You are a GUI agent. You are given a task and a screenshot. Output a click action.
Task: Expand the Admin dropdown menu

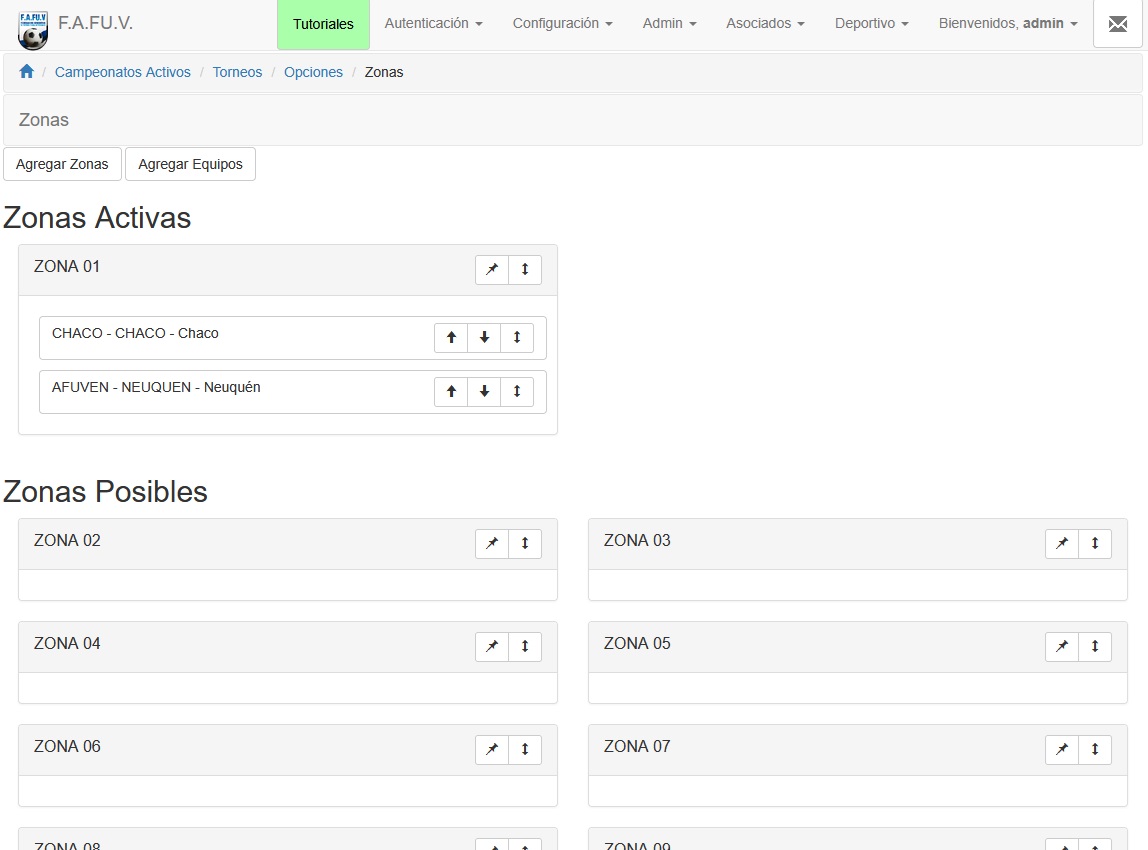pos(668,23)
